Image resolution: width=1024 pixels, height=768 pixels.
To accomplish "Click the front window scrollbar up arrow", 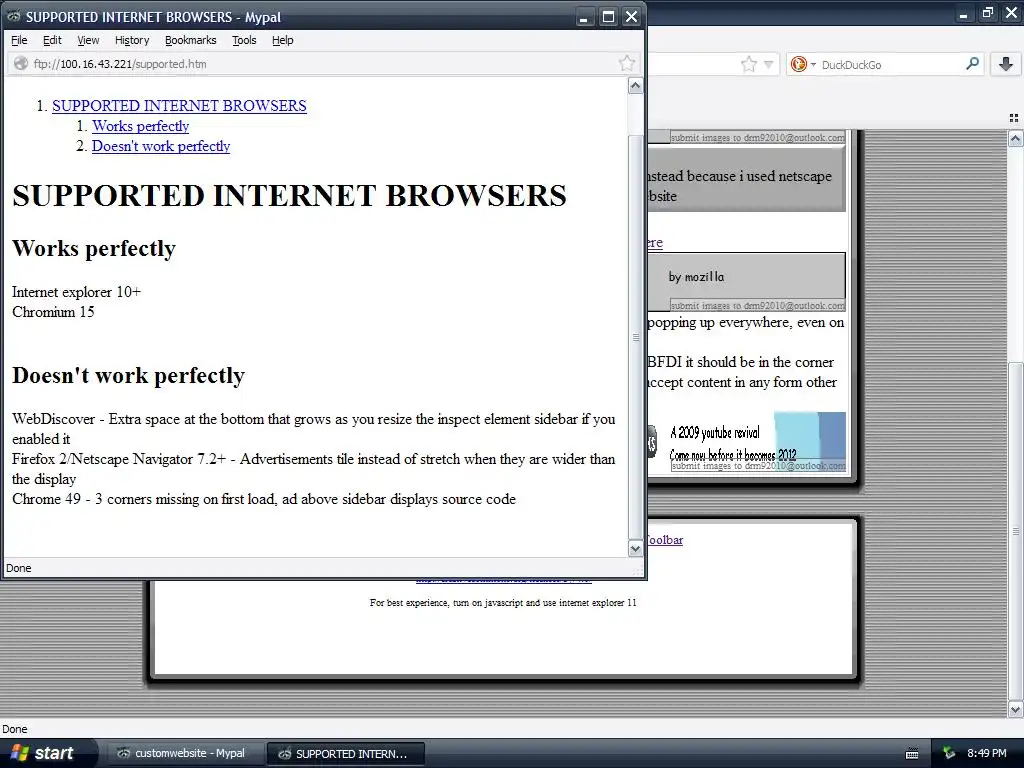I will tap(635, 86).
